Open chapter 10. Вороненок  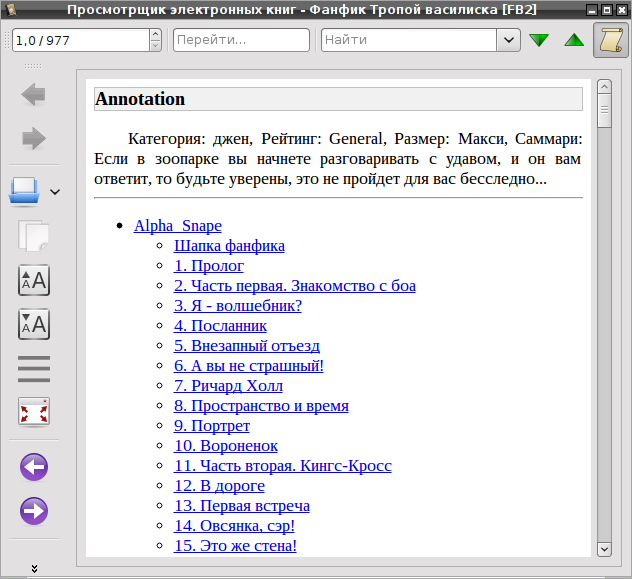226,446
